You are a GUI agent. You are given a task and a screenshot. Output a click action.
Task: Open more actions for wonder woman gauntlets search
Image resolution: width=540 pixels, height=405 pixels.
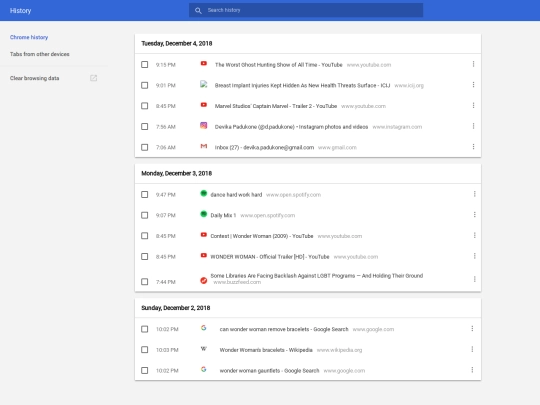click(472, 370)
